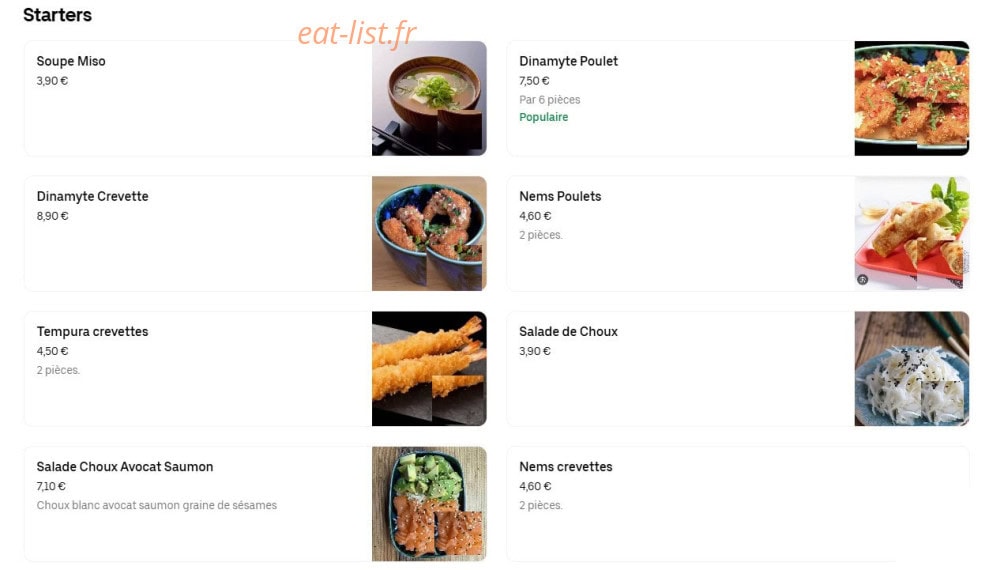The width and height of the screenshot is (989, 570).
Task: Select the Salade de Choux item title
Action: pyautogui.click(x=568, y=332)
